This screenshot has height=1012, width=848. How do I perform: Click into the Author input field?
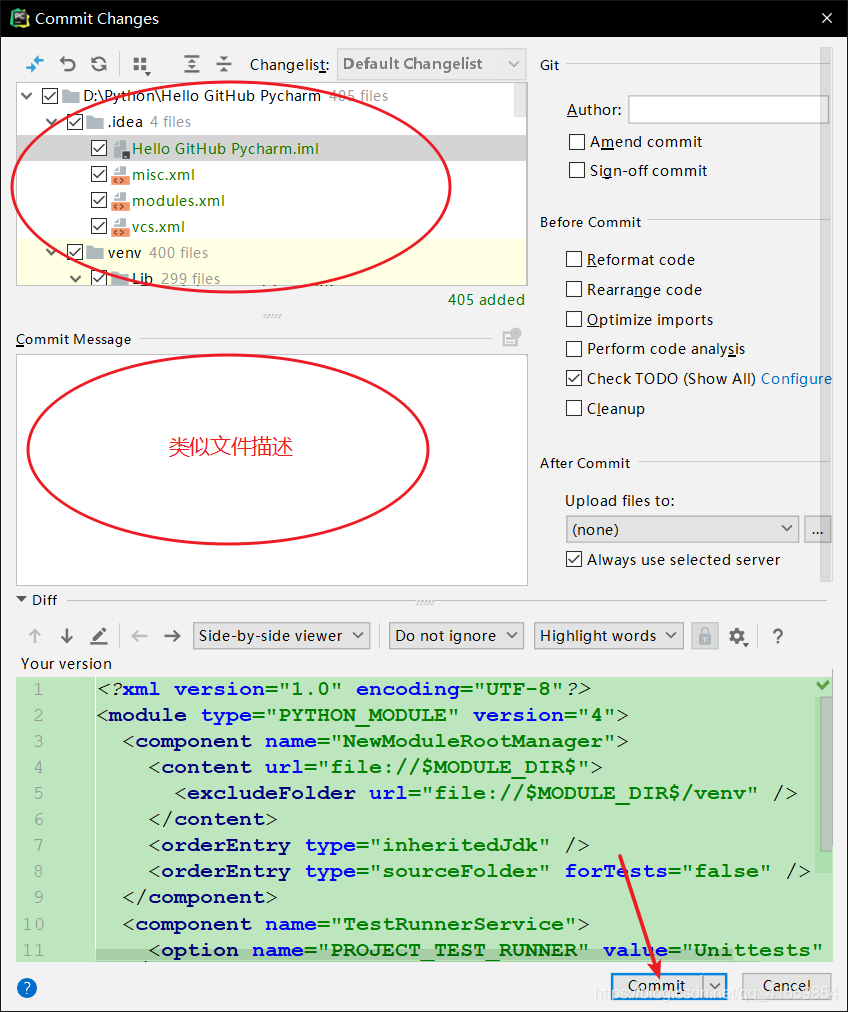coord(729,110)
